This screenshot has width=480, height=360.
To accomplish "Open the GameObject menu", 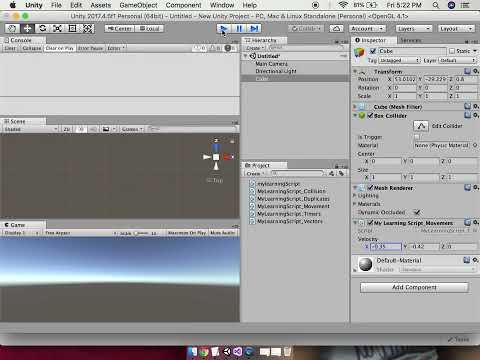I will tap(138, 5).
